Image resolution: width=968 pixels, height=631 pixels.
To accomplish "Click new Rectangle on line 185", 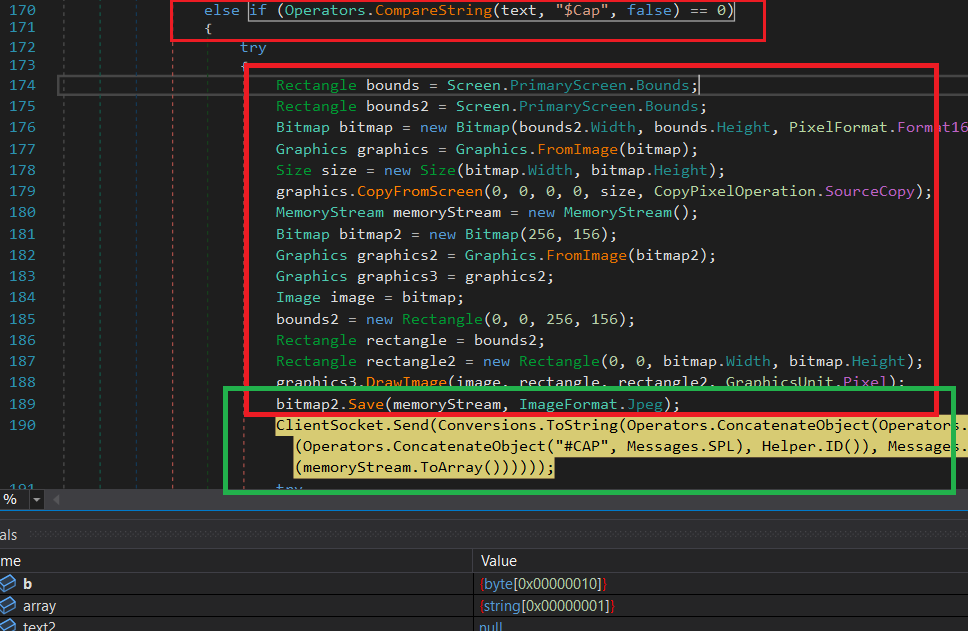I will pos(424,319).
